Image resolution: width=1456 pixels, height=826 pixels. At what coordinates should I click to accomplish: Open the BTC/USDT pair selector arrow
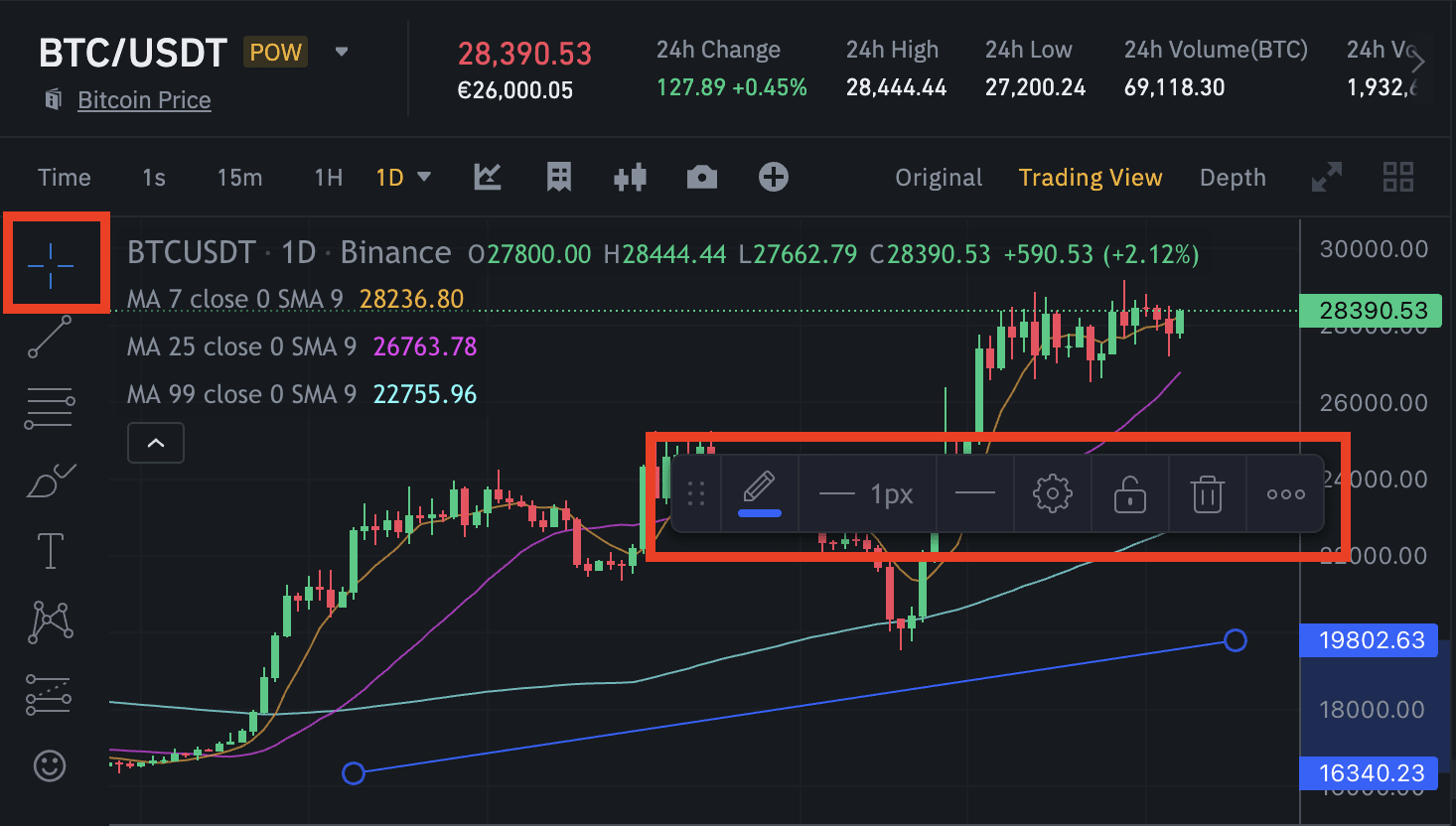[342, 52]
